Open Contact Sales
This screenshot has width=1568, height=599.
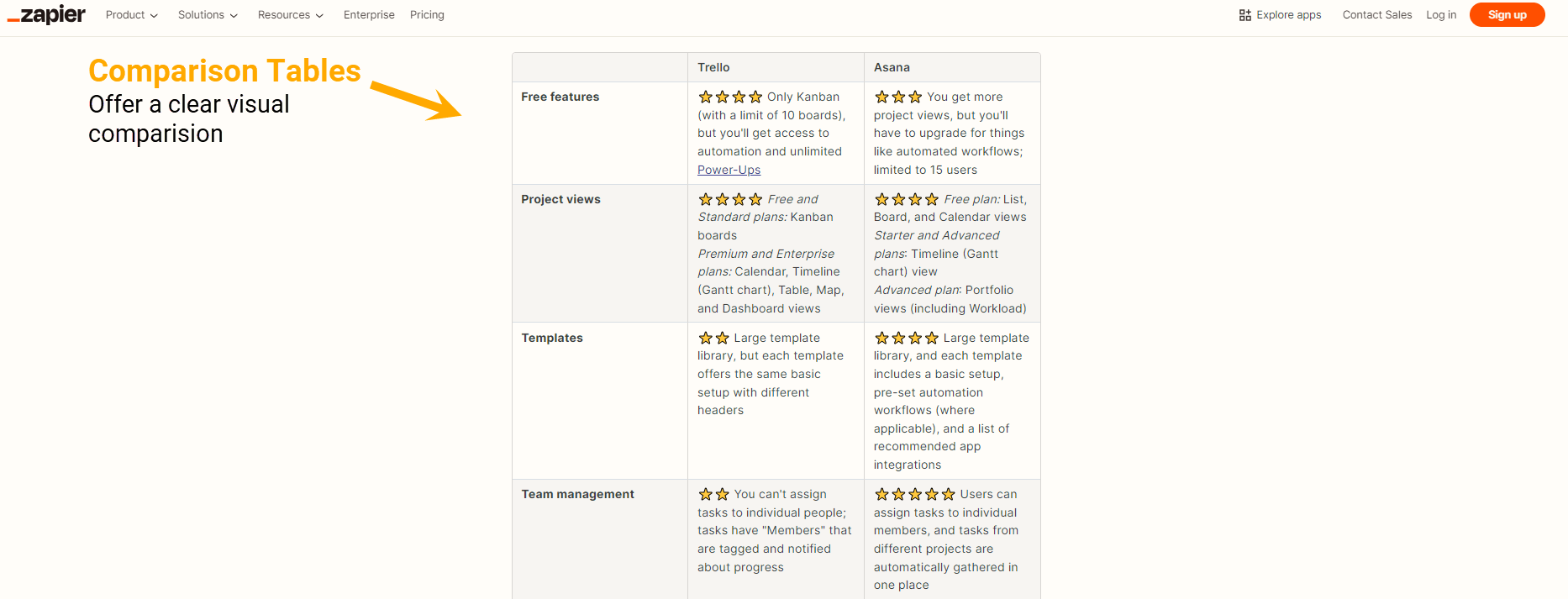tap(1377, 14)
